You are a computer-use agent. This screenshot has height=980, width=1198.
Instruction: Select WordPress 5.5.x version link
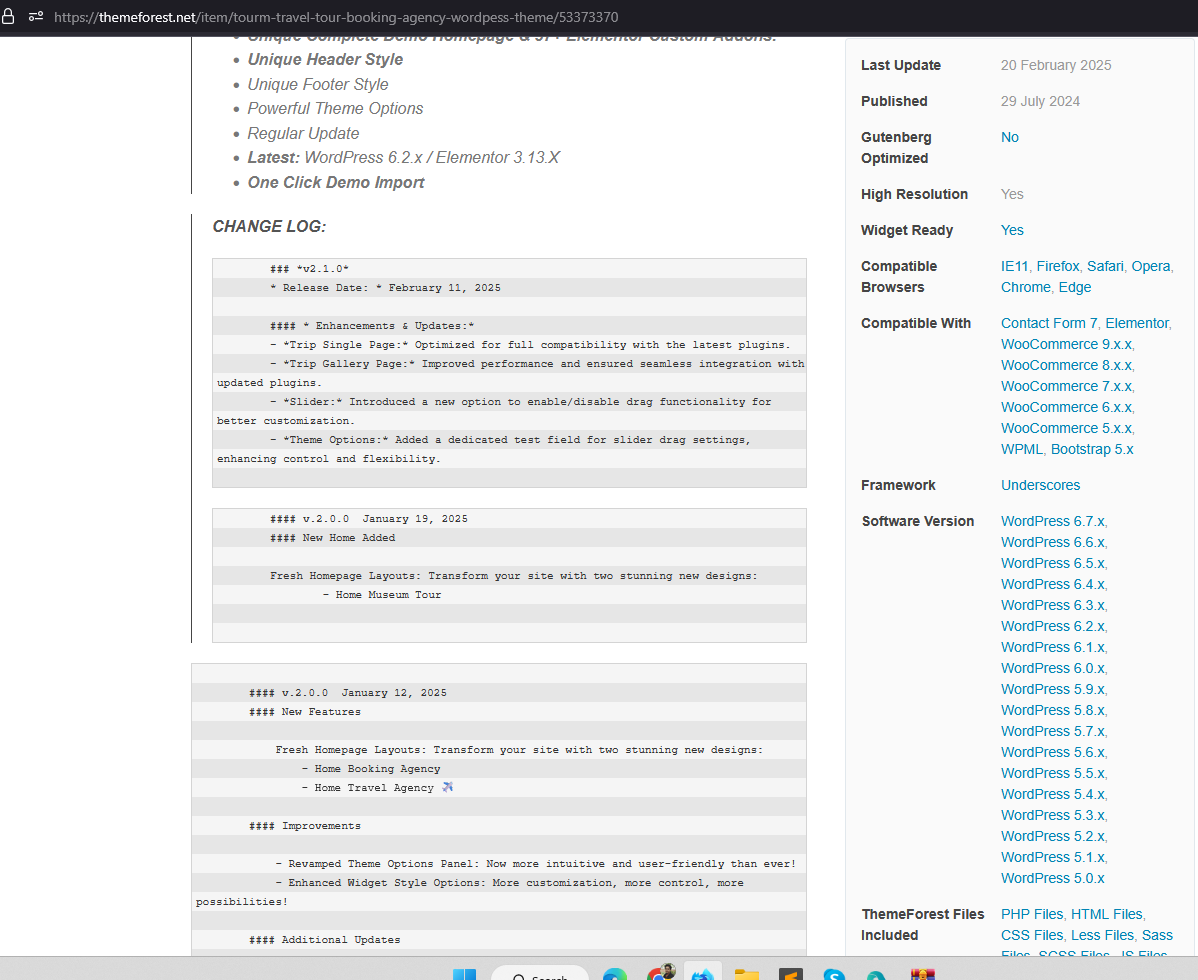coord(1052,773)
